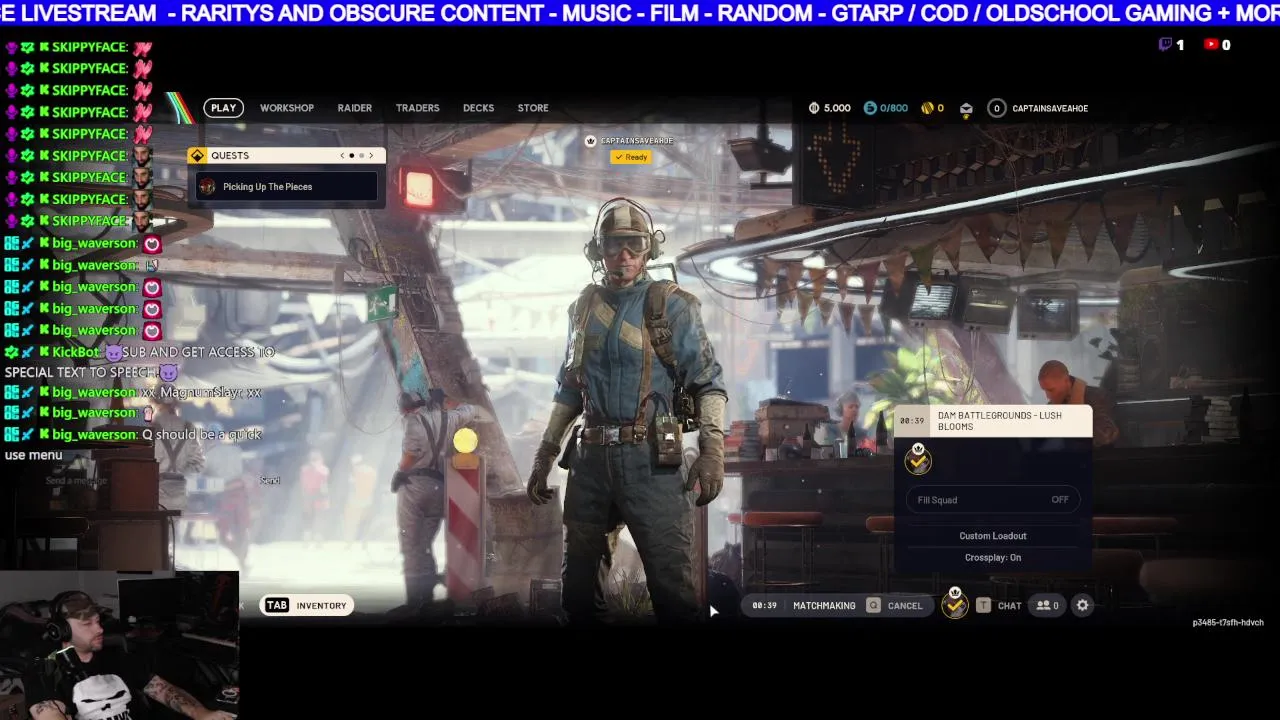The width and height of the screenshot is (1280, 720).
Task: Click the rainbow stripe logo beside PLAY
Action: [179, 108]
